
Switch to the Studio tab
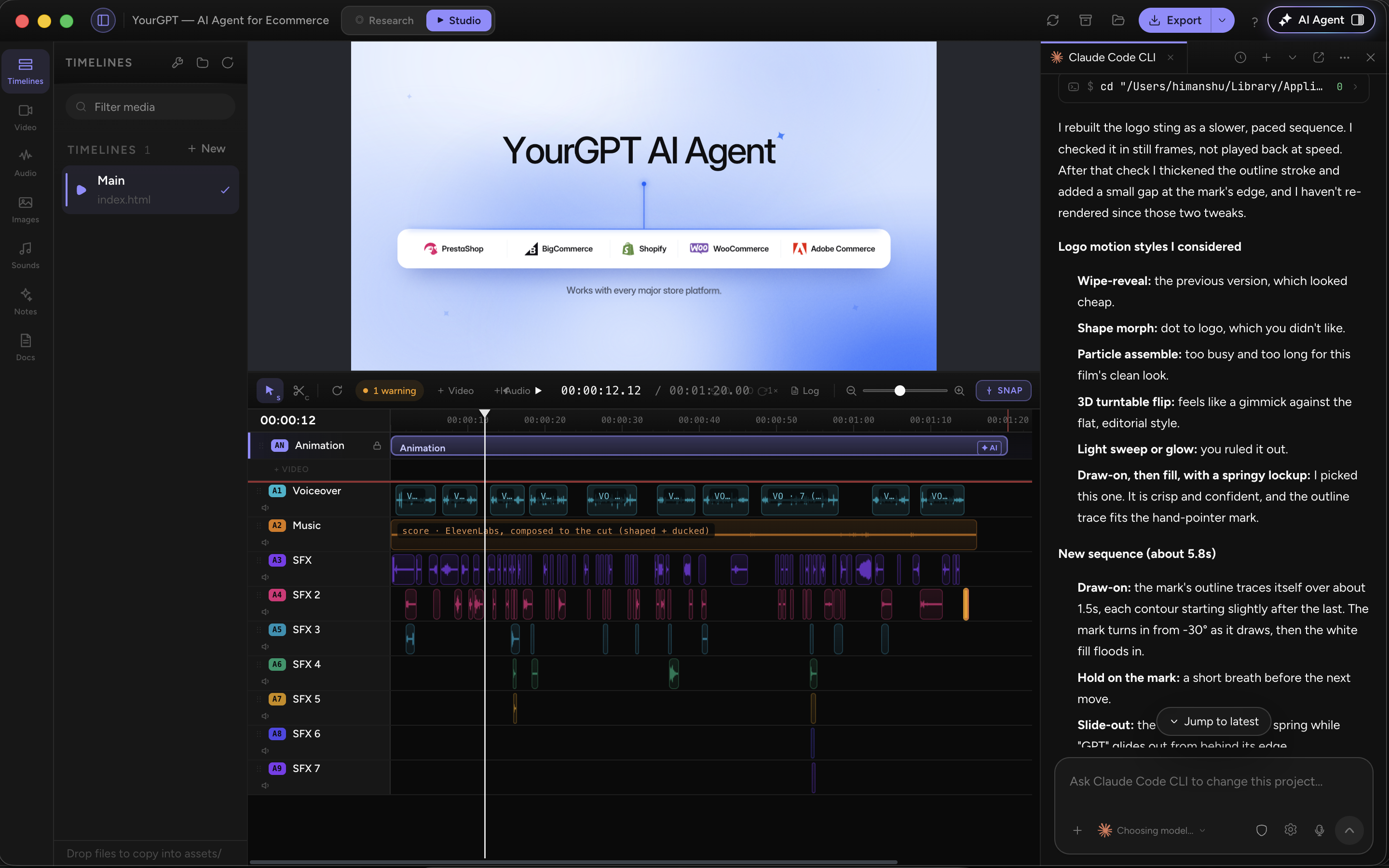coord(459,21)
